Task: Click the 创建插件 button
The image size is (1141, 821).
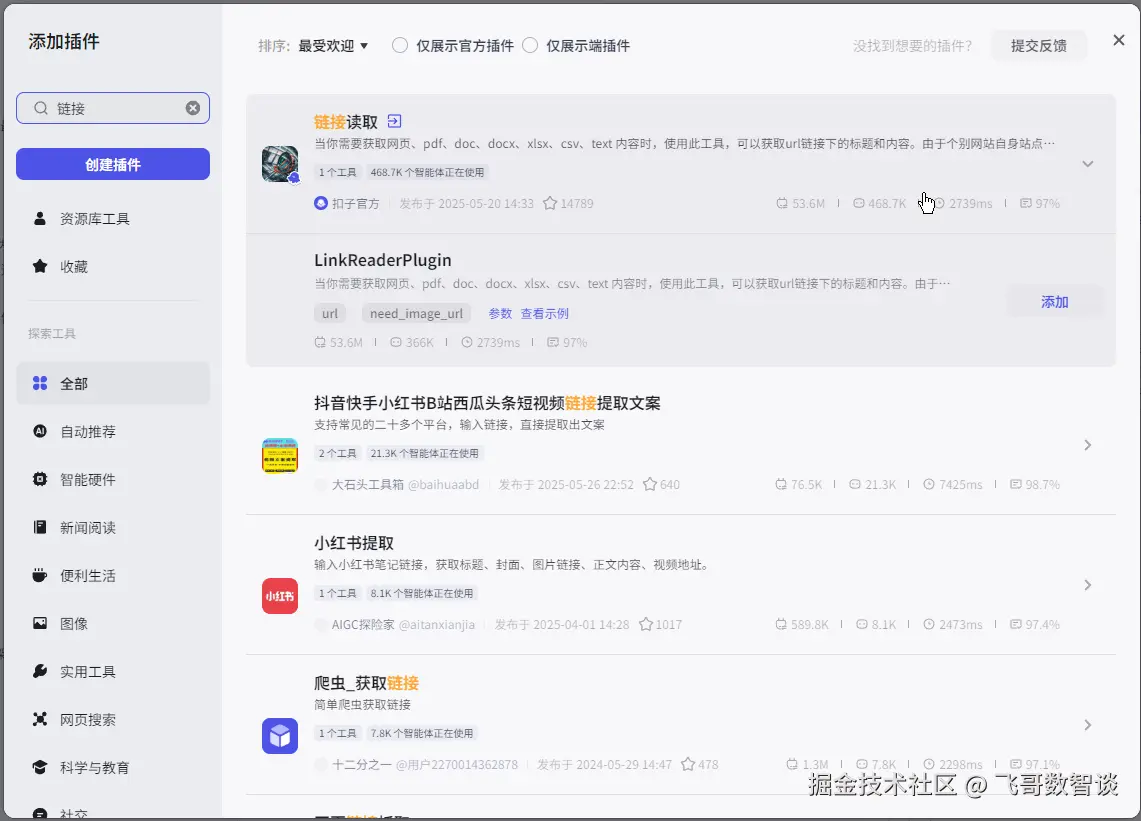Action: 113,164
